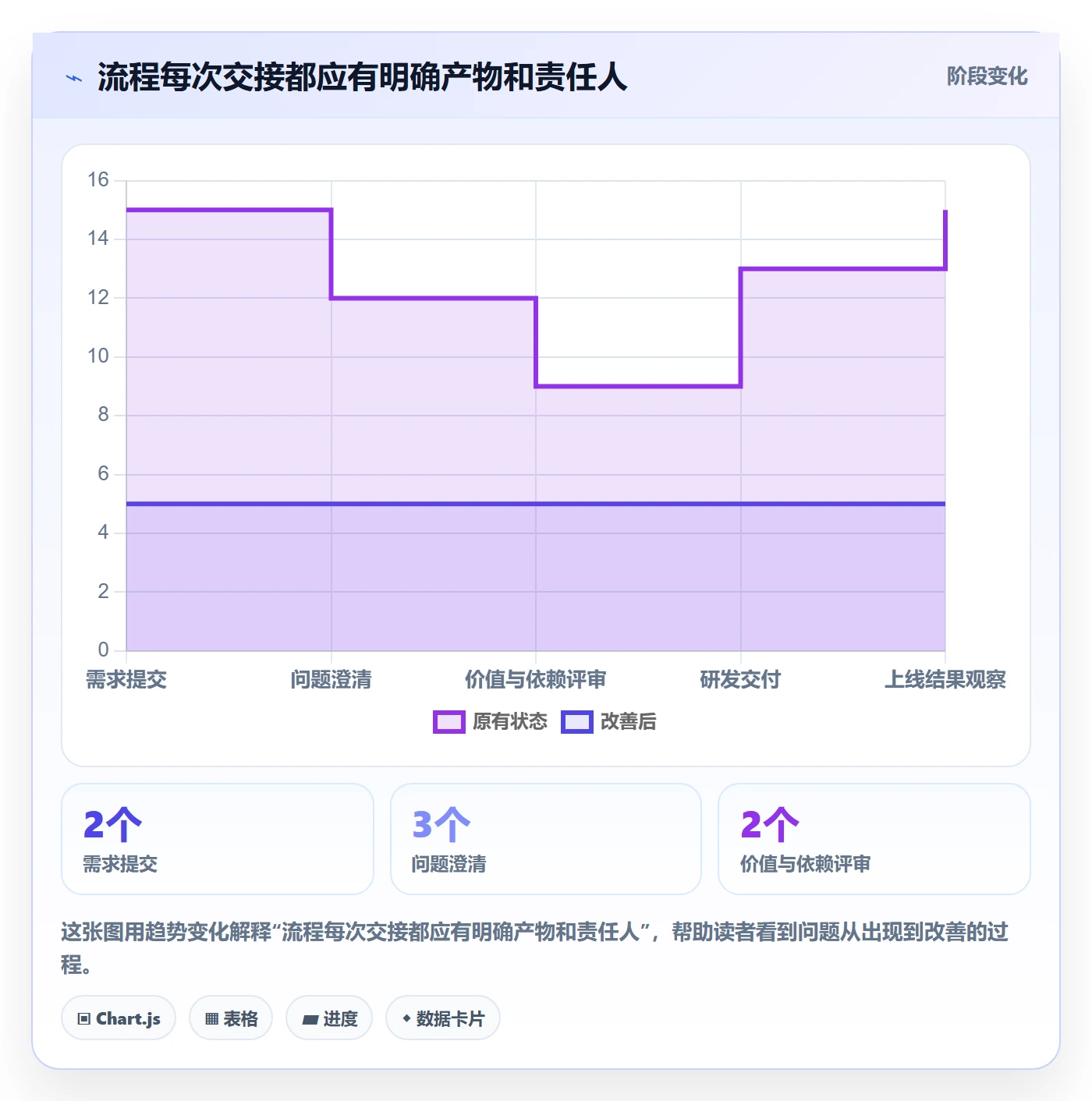
Task: Click the square icon inside Chart.js chip
Action: (x=84, y=1018)
